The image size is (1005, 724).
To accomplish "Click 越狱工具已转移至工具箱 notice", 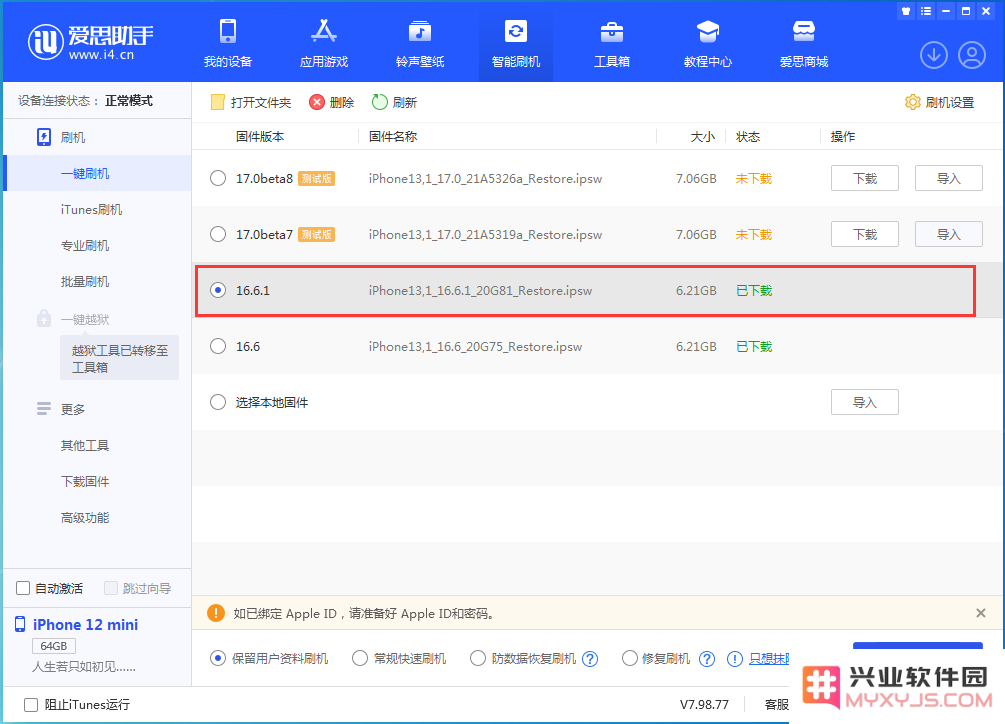I will pyautogui.click(x=120, y=359).
